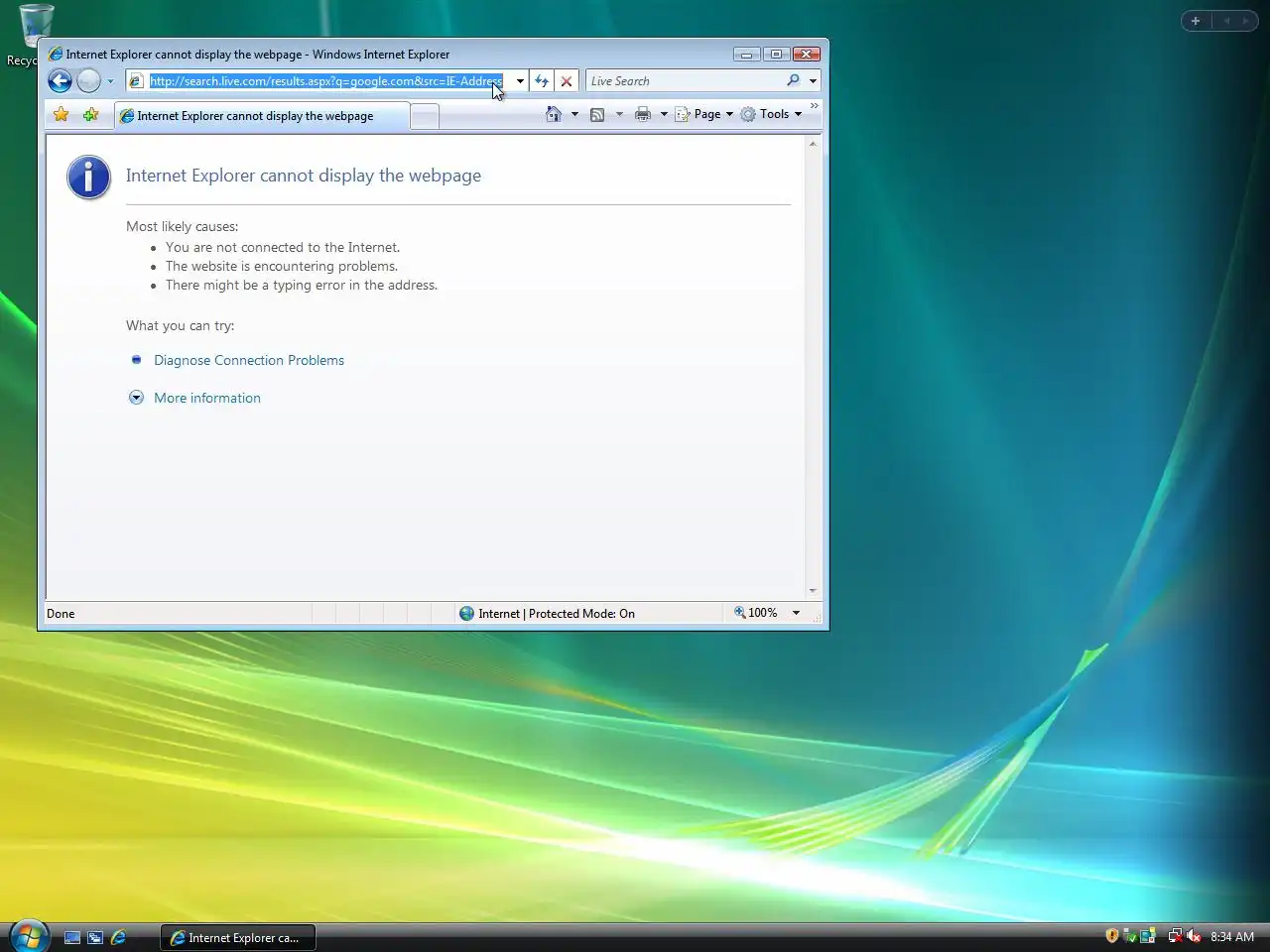Minimize the Internet Explorer window

coord(747,55)
